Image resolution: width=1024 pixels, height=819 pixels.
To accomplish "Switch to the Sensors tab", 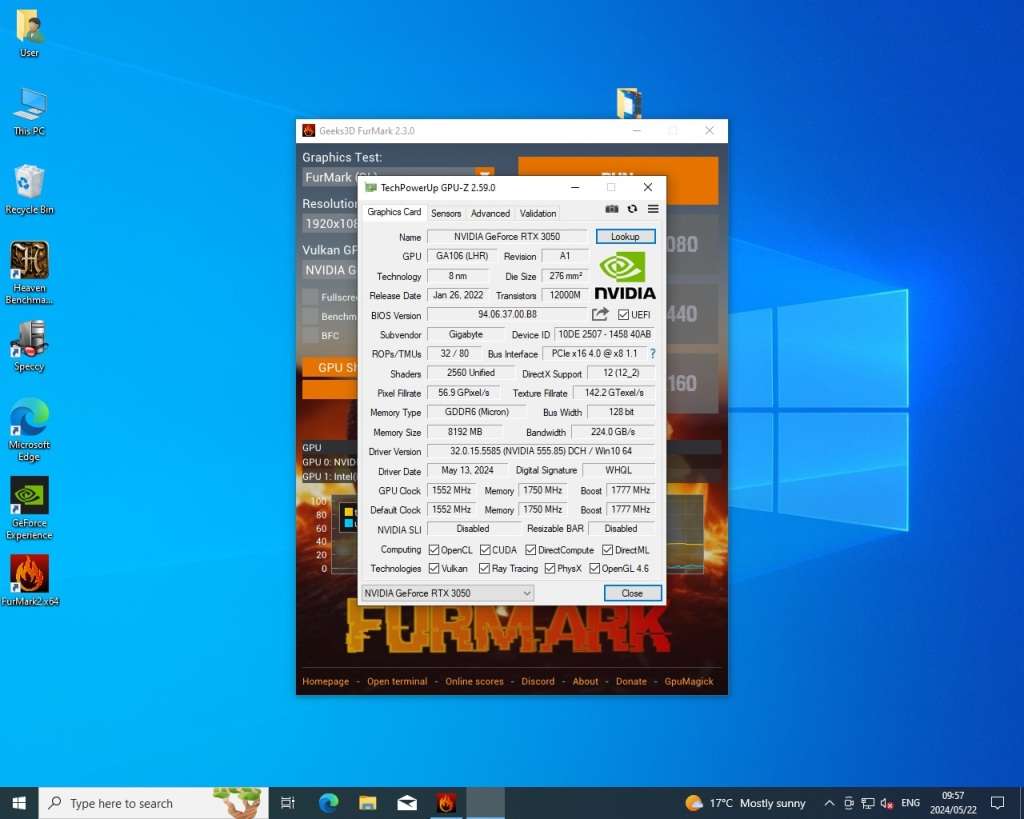I will point(446,213).
